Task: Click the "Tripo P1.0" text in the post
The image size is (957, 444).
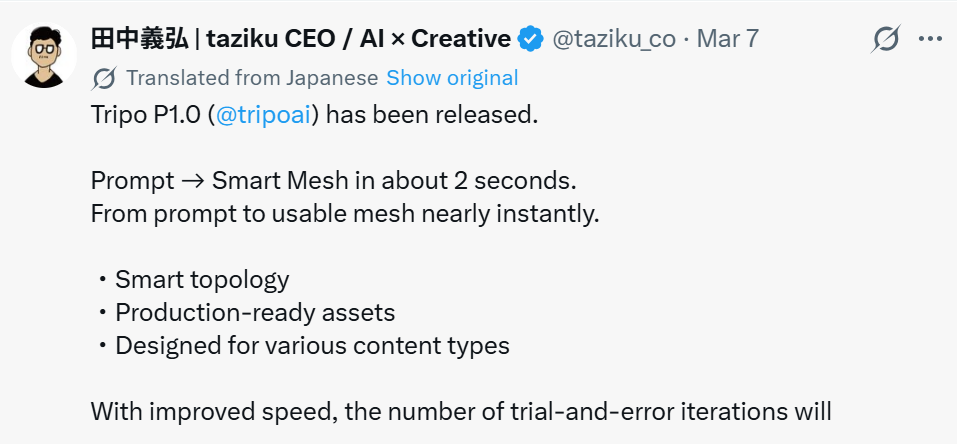Action: coord(146,114)
